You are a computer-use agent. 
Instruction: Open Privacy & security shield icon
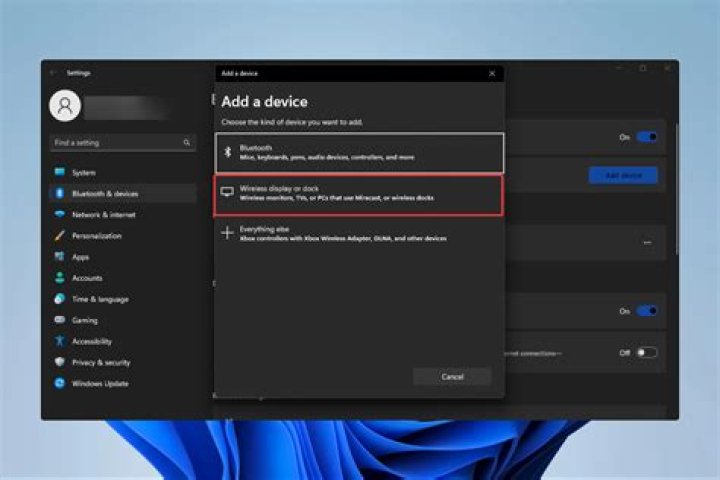(x=60, y=362)
